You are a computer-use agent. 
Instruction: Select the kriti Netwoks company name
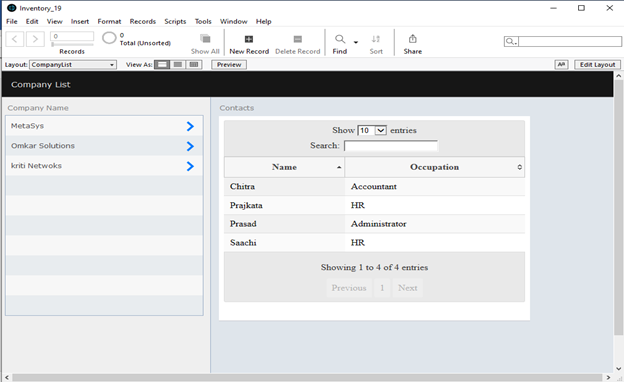pos(36,166)
